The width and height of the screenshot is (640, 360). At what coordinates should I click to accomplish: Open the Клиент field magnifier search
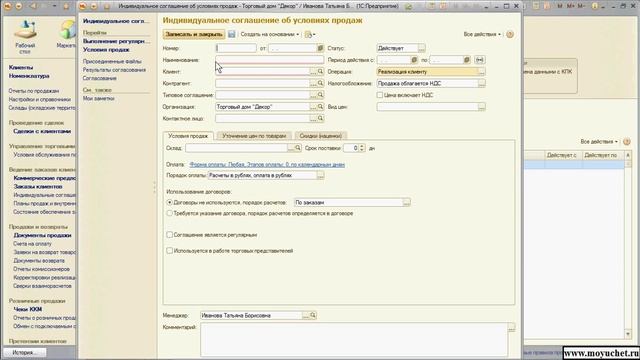[x=320, y=72]
